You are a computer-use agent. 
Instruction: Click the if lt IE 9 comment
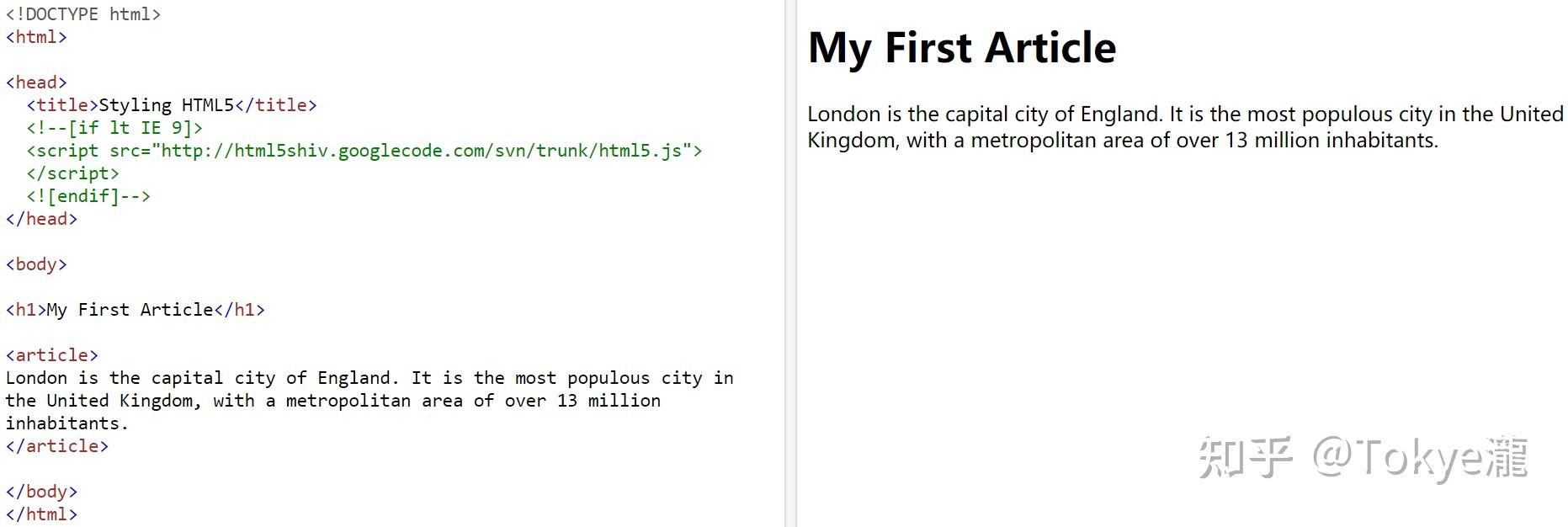[x=114, y=128]
